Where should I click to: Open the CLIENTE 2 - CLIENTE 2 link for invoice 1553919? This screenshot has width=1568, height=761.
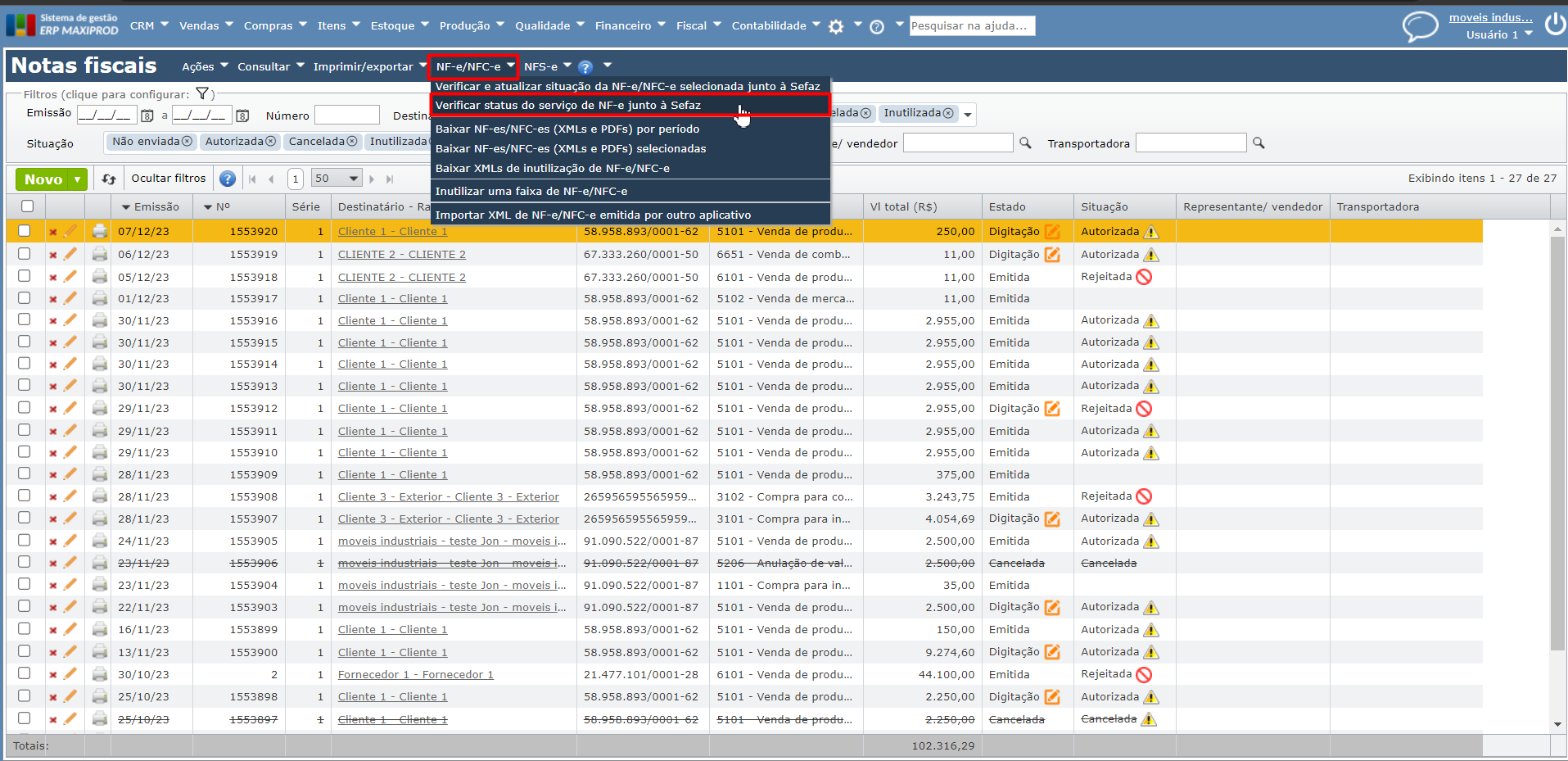click(401, 255)
